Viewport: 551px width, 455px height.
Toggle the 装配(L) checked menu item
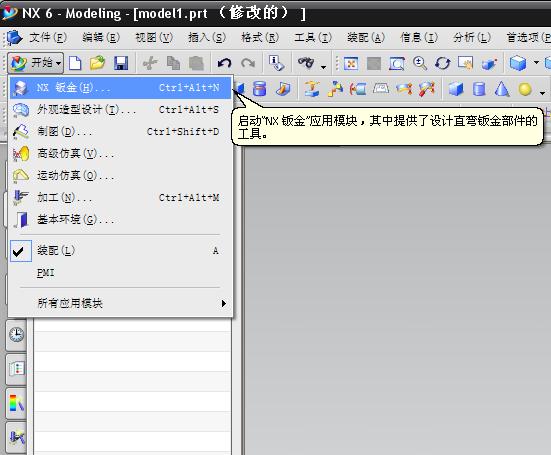[x=120, y=251]
